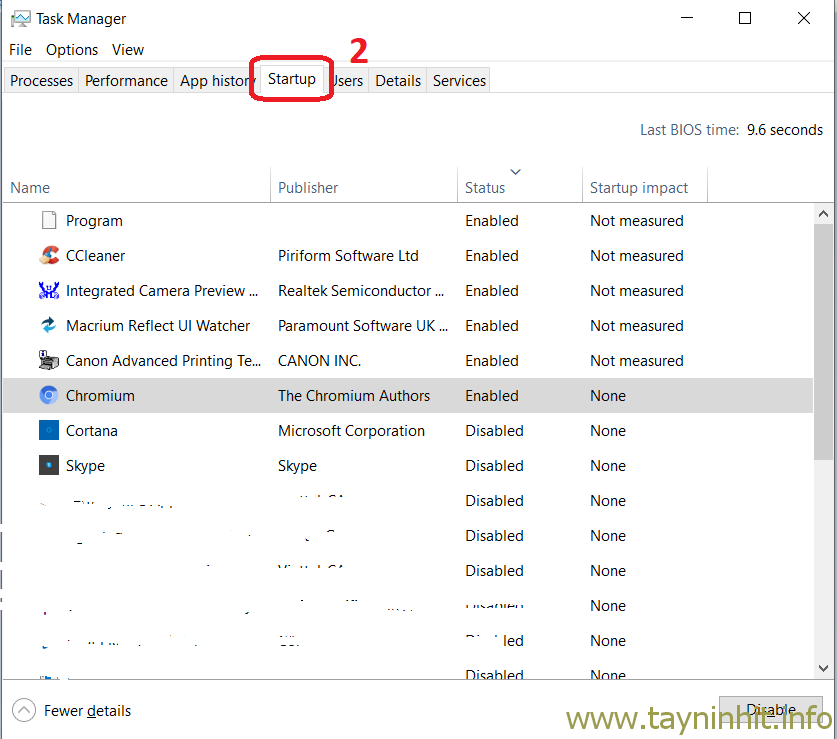
Task: Open the File menu
Action: 20,50
